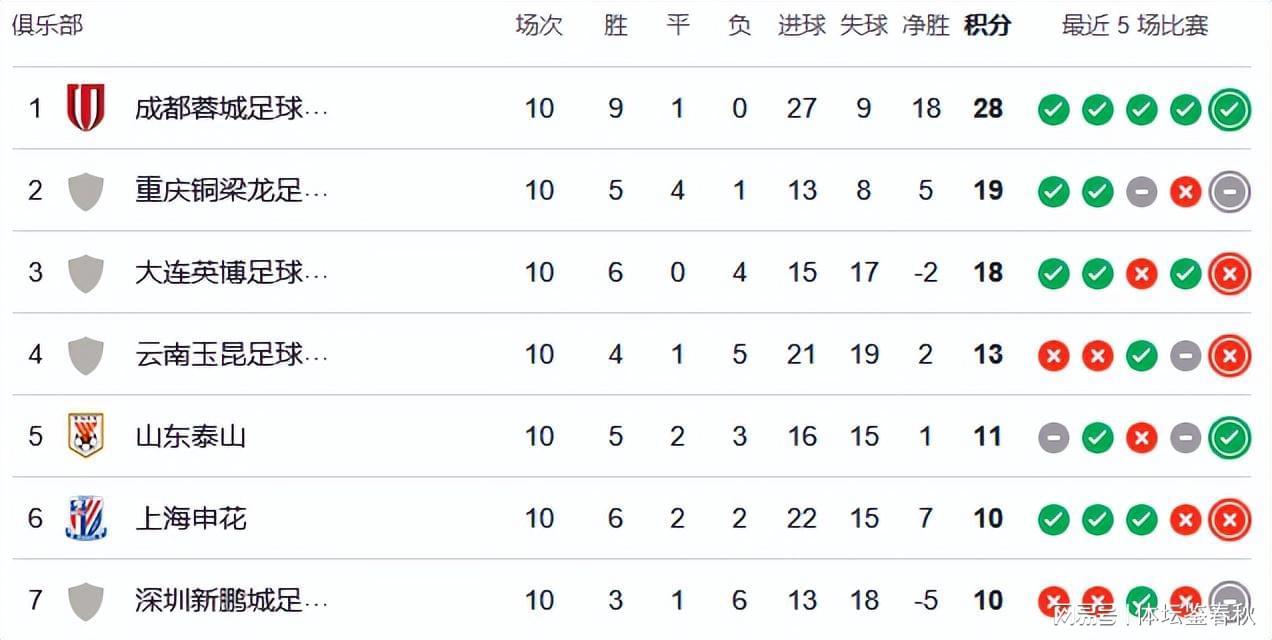Sort the table by 积分 column header
The height and width of the screenshot is (640, 1272).
987,26
